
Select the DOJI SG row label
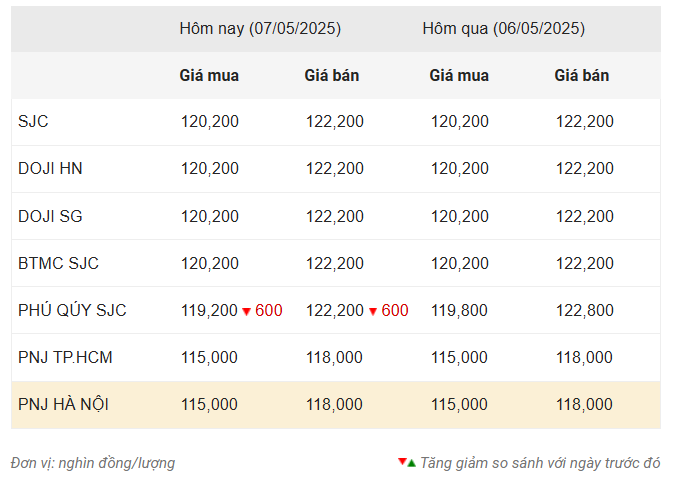[x=50, y=216]
